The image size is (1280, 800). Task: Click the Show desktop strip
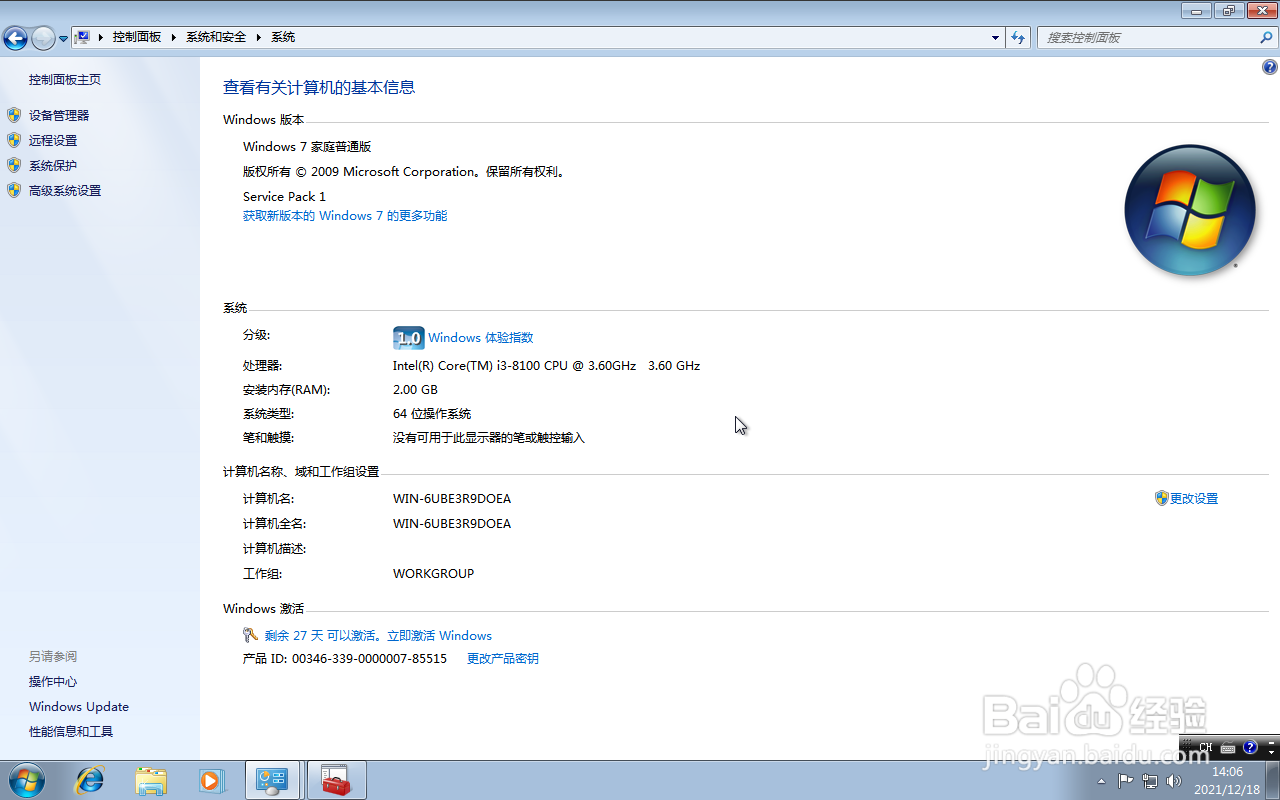pos(1272,780)
